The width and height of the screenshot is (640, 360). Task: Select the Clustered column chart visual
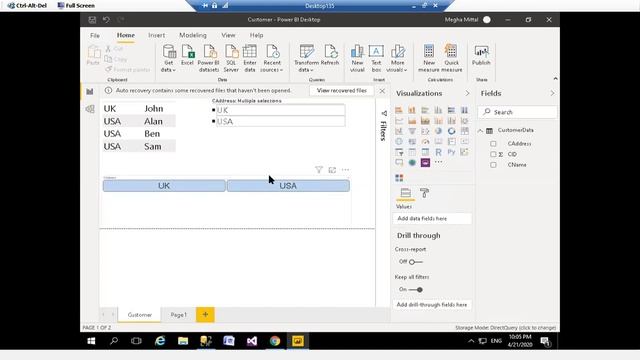[x=438, y=110]
